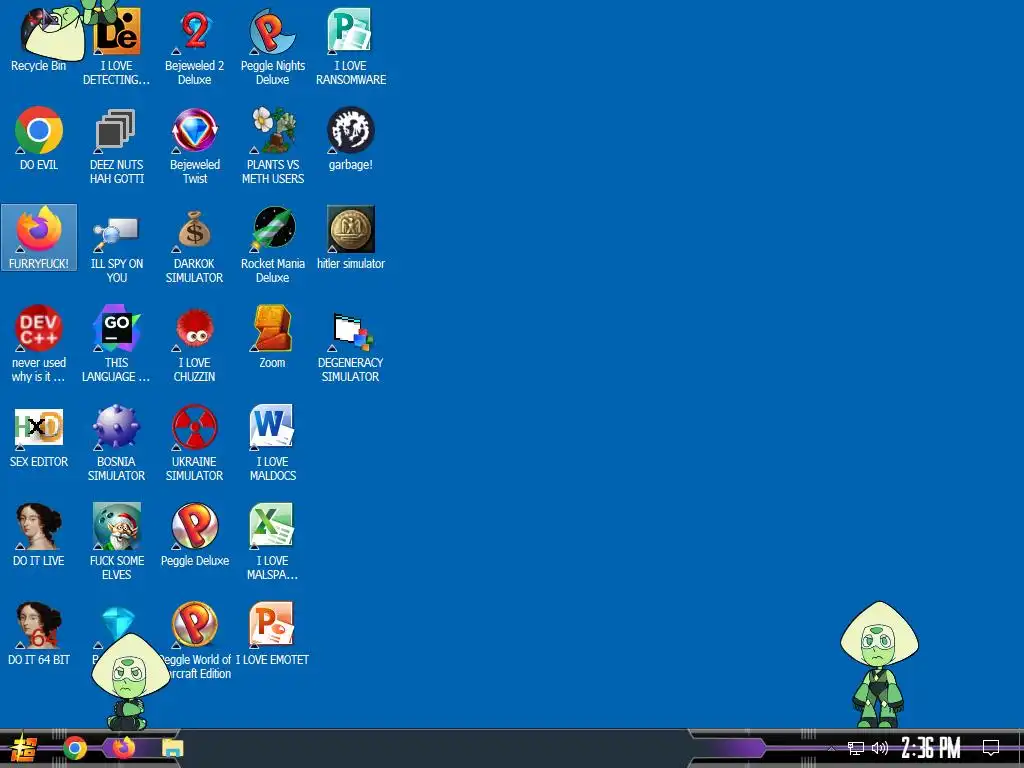Switch to Firefox on the taskbar
The height and width of the screenshot is (768, 1024).
123,748
